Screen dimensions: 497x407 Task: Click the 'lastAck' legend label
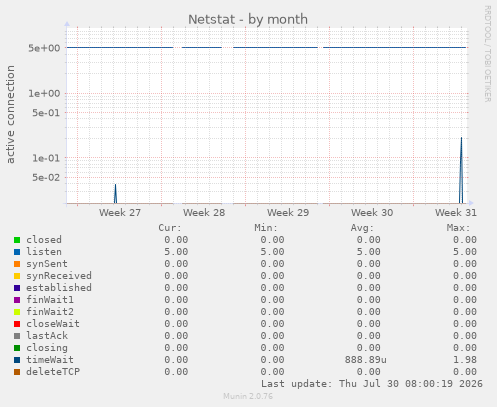(x=47, y=336)
